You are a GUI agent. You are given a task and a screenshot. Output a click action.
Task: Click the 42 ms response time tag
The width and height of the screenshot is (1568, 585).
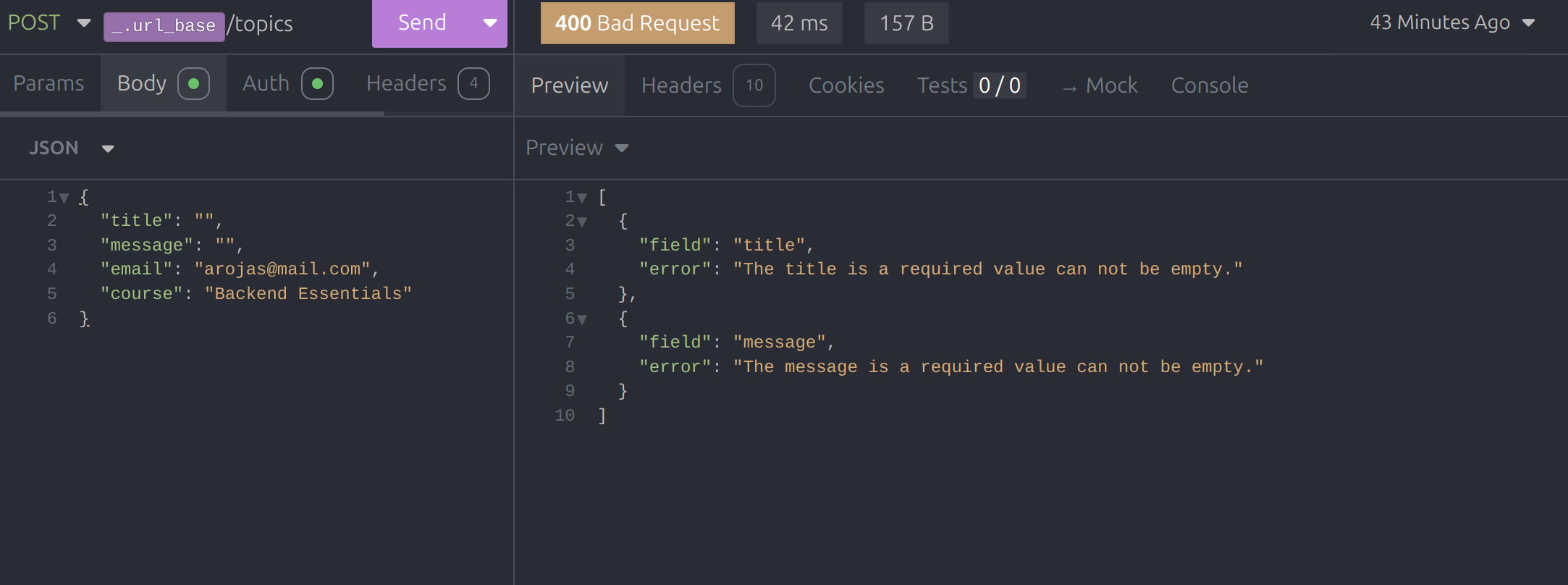pos(799,23)
